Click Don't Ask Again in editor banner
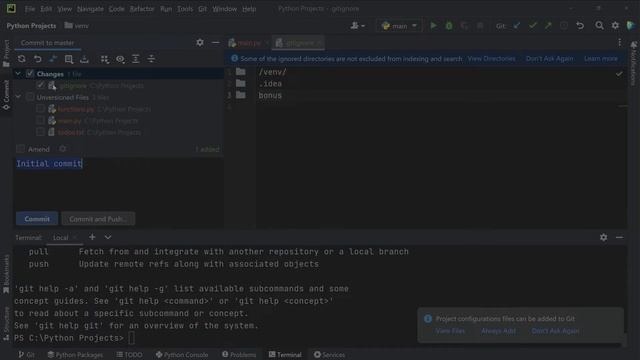Screen dimensions: 640x360 point(549,59)
